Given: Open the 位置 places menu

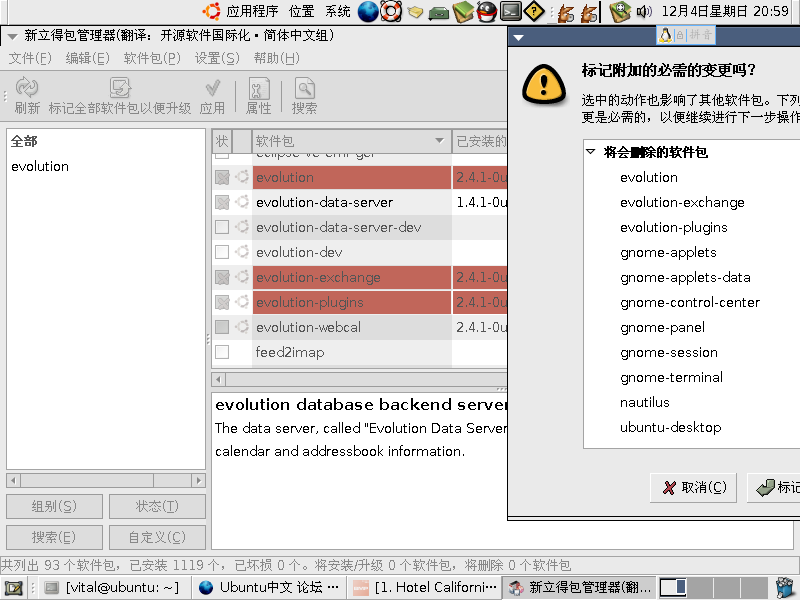Looking at the screenshot, I should 302,11.
